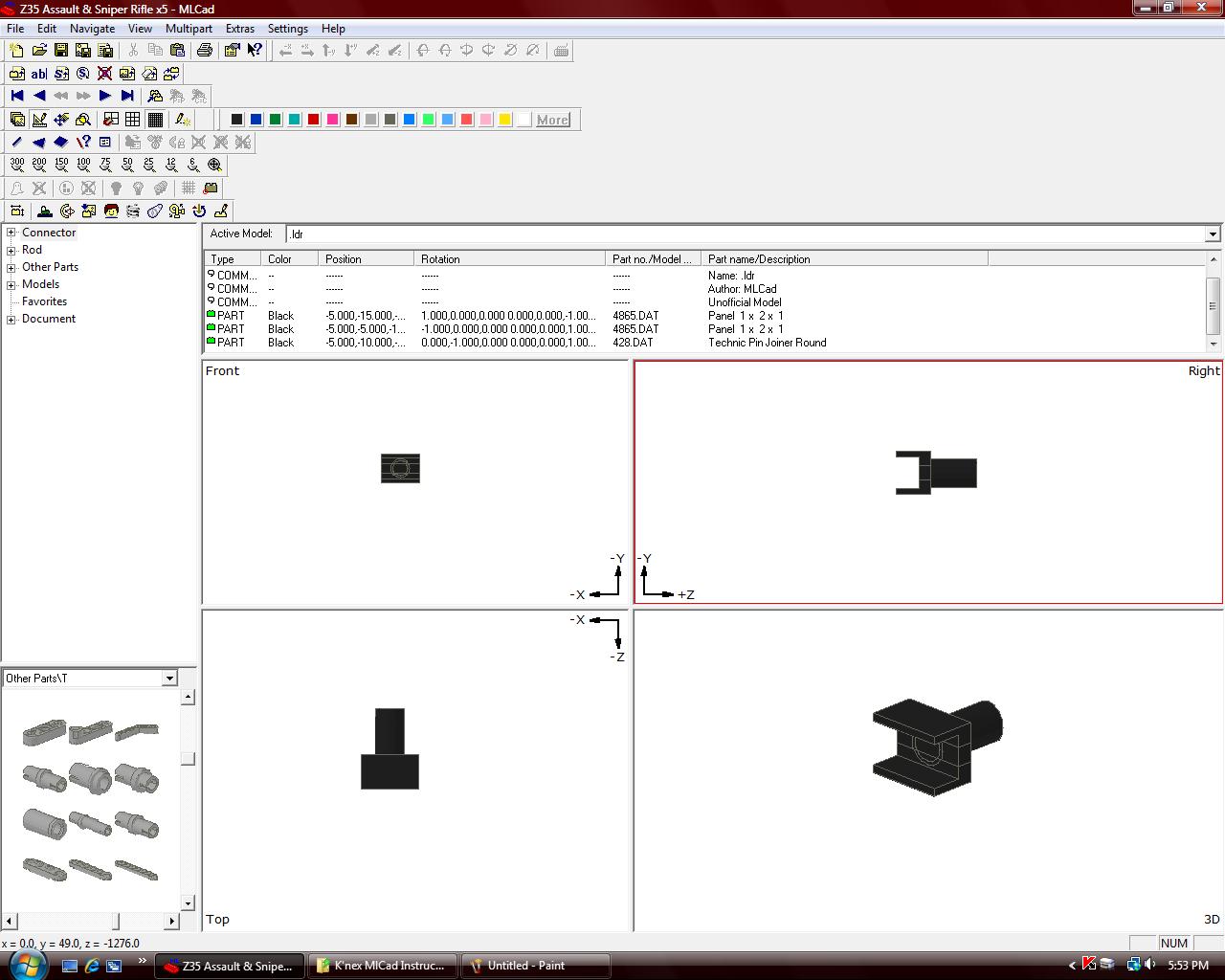The height and width of the screenshot is (980, 1225).
Task: Click the zoom-to-fit magnifier icon
Action: point(214,165)
